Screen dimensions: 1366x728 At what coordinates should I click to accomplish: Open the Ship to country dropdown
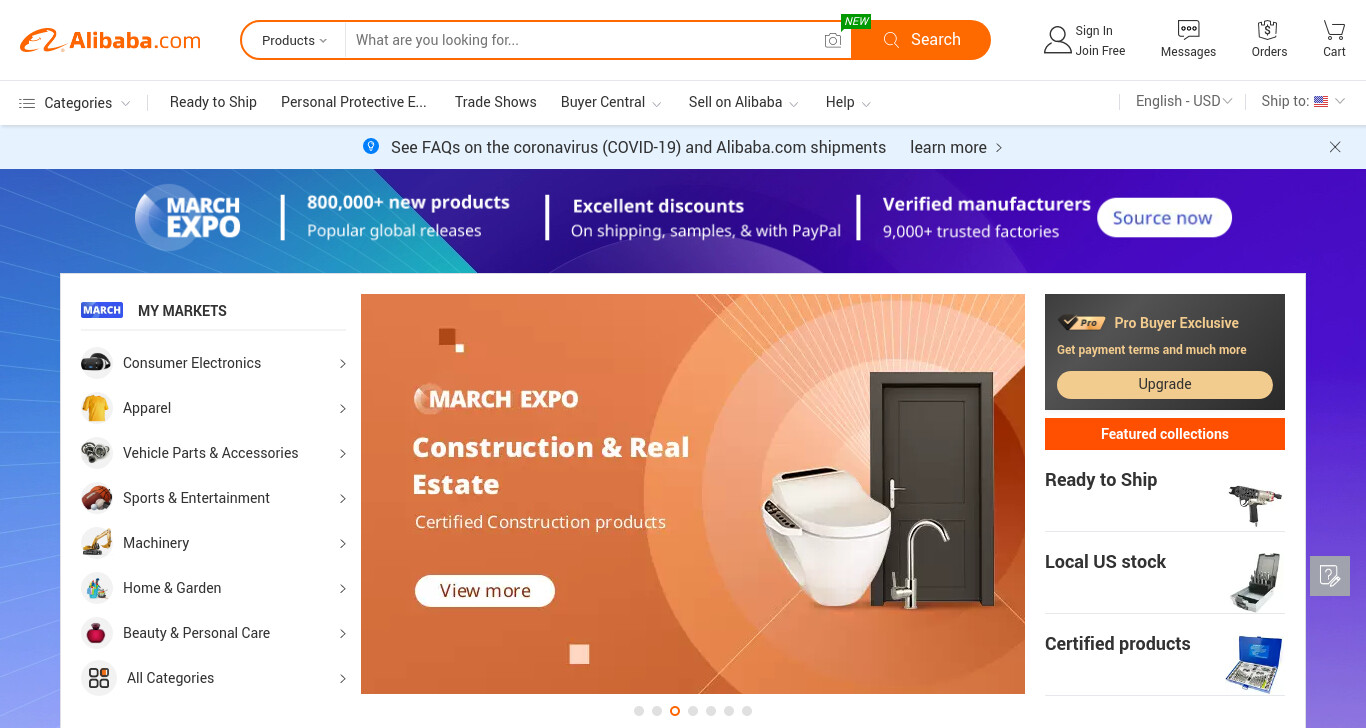tap(1303, 101)
